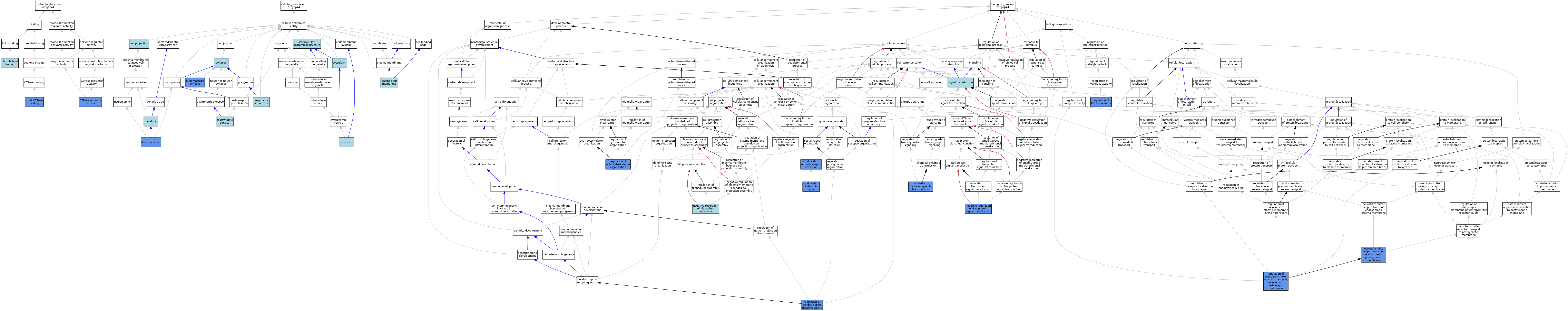Select the cytoplasmic vesicle node
Image resolution: width=1568 pixels, height=311 pixels.
pyautogui.click(x=339, y=122)
